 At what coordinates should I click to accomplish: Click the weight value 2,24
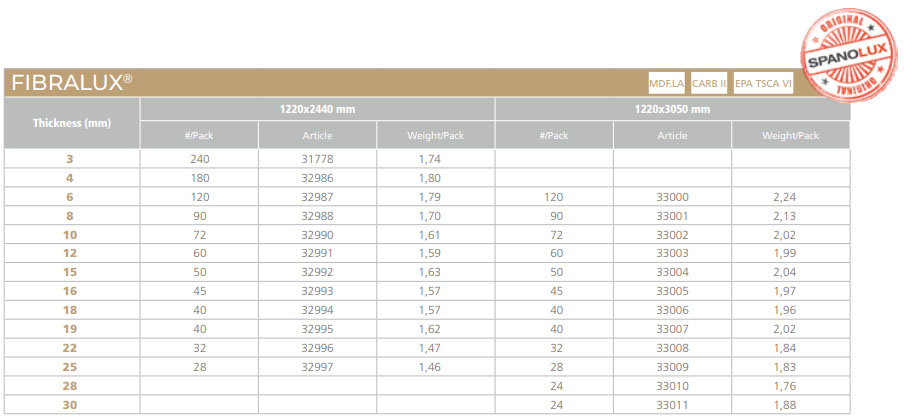click(790, 197)
